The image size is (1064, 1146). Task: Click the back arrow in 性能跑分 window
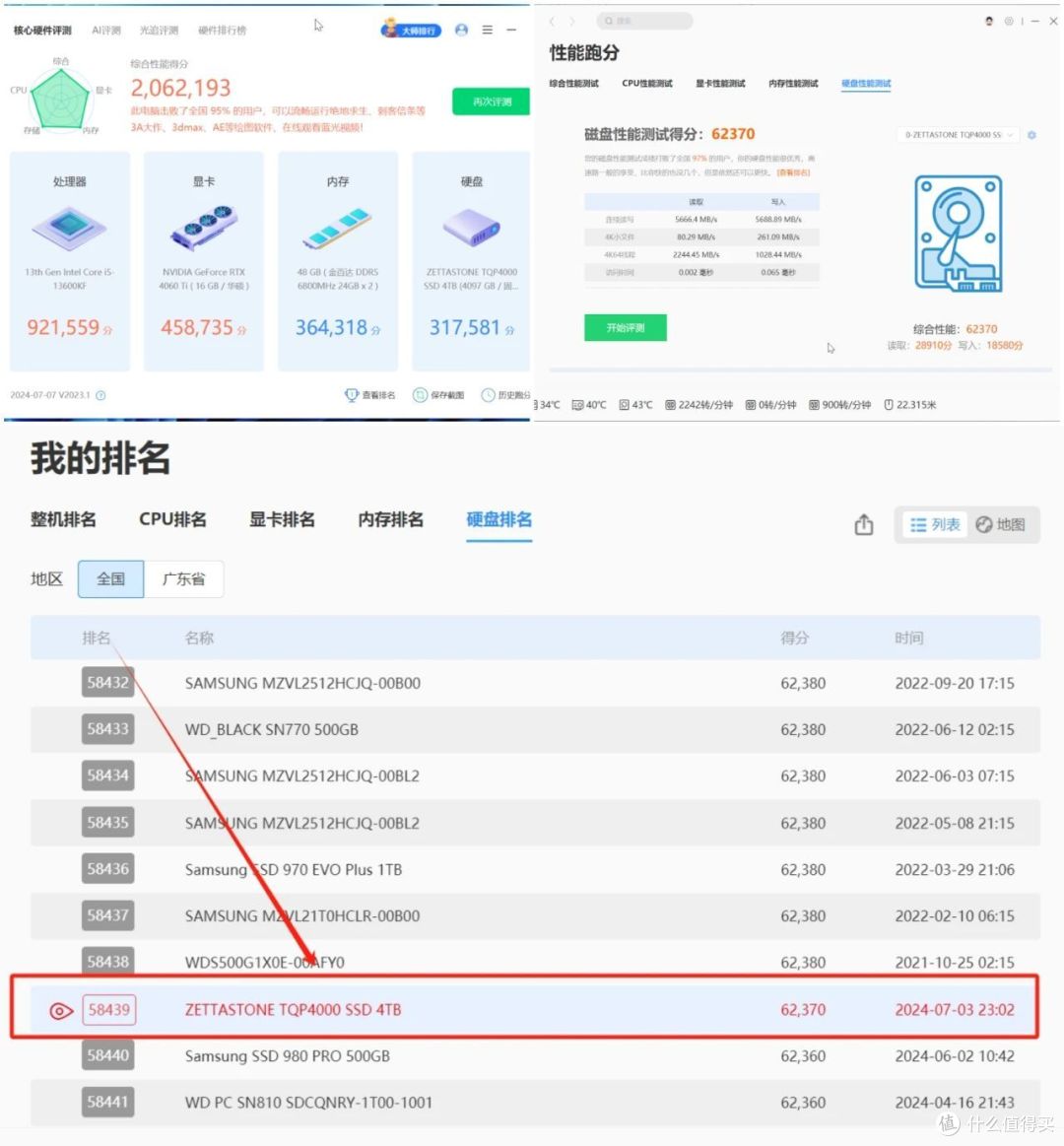[x=553, y=22]
